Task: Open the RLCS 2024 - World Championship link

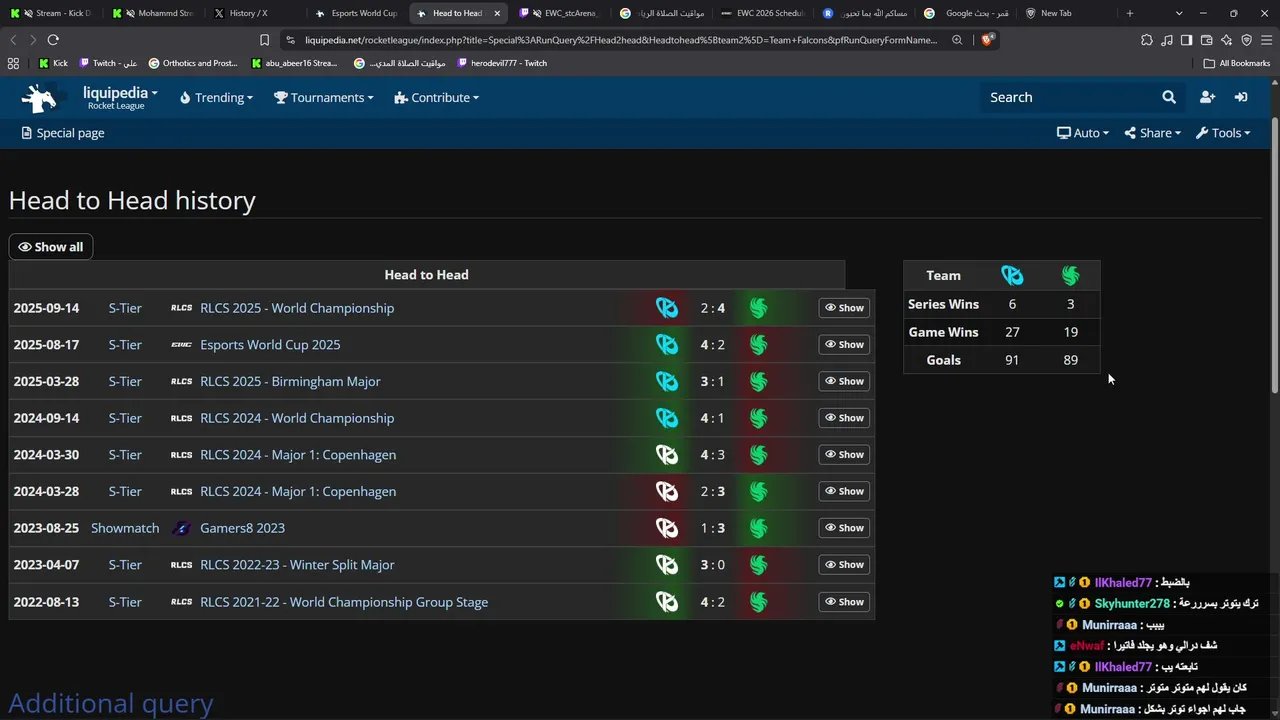Action: click(297, 418)
